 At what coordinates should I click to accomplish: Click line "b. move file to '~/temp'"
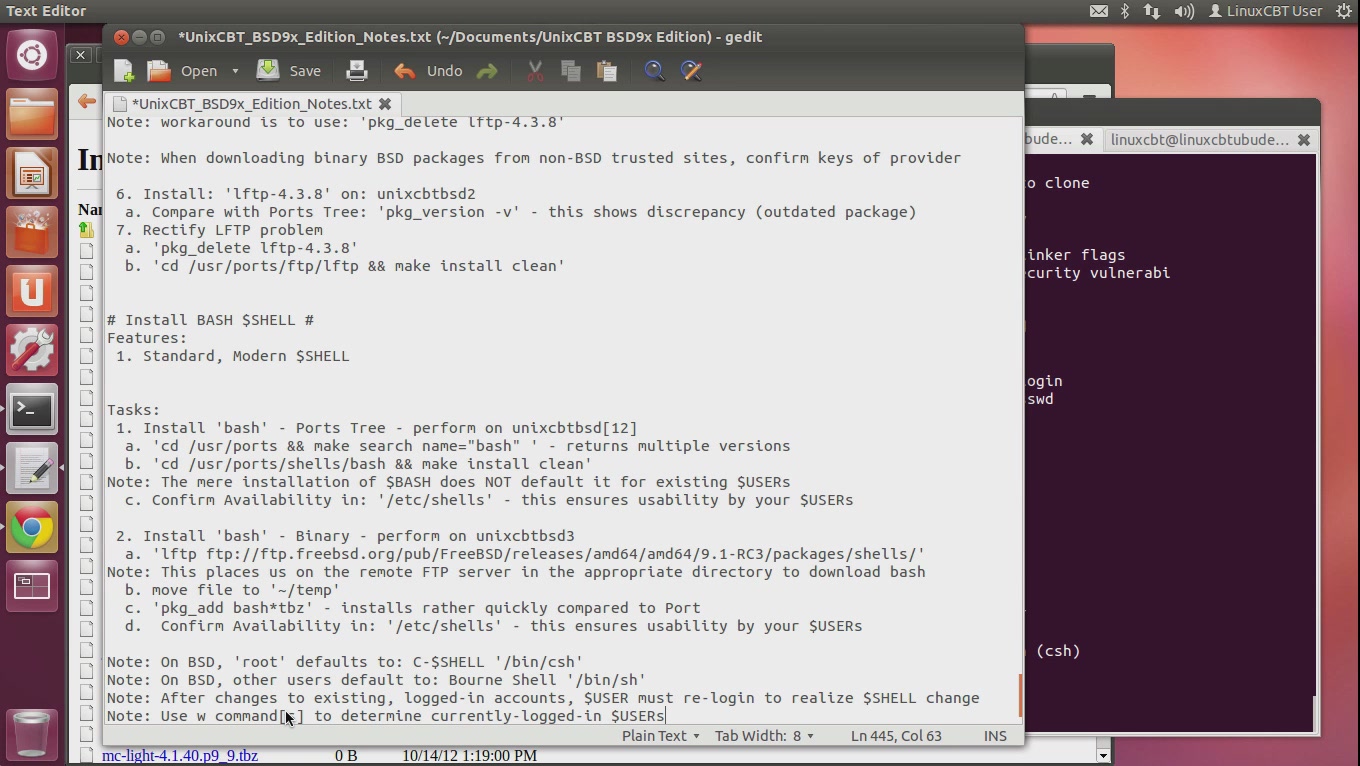(x=232, y=590)
